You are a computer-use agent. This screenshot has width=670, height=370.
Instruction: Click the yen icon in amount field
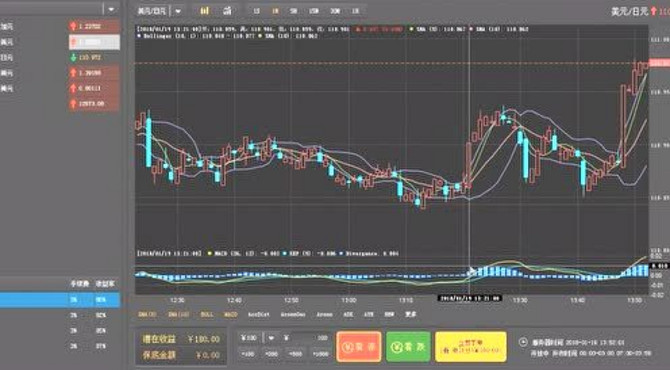click(286, 338)
